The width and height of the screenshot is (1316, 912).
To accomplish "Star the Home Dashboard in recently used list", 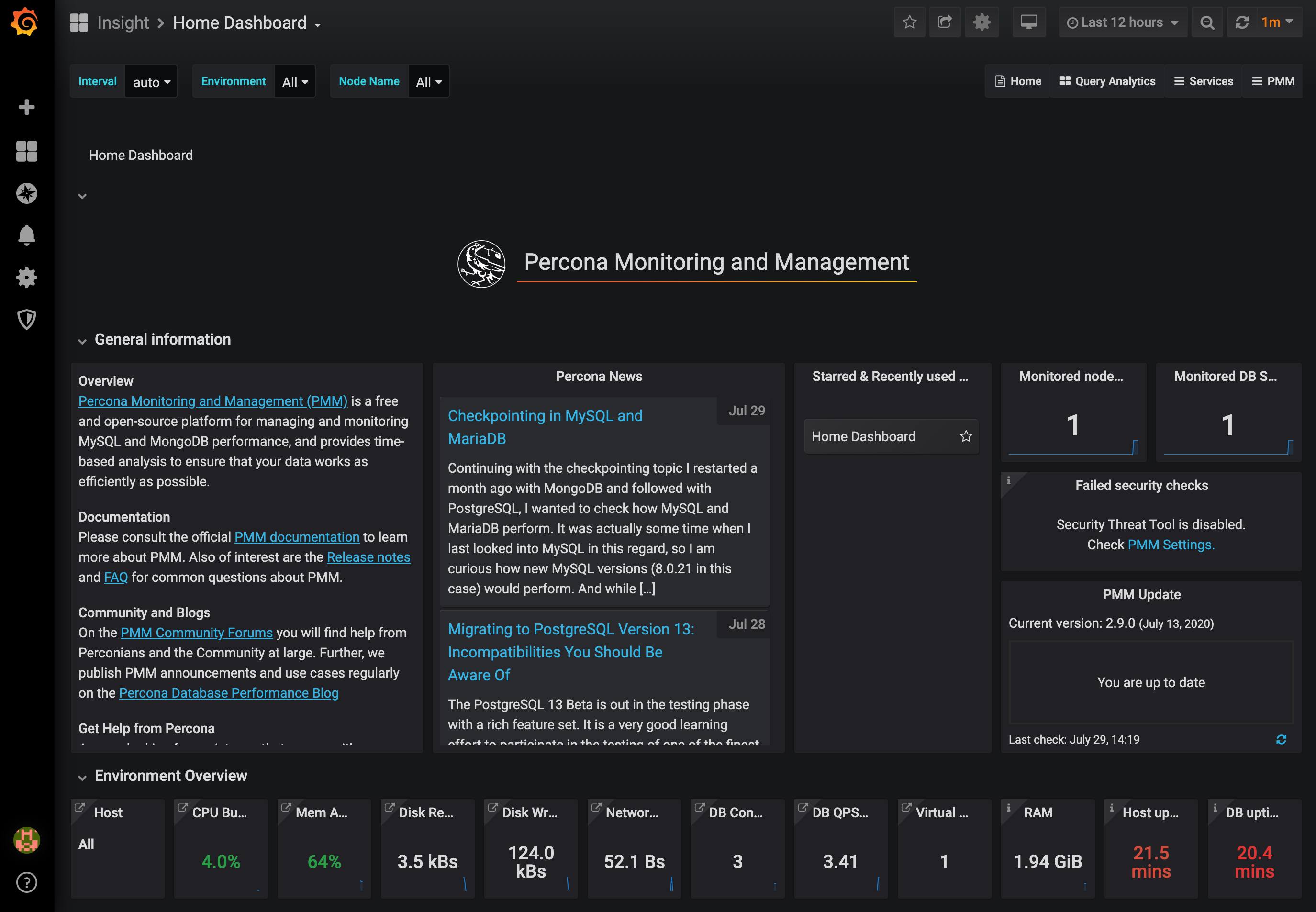I will (x=966, y=436).
